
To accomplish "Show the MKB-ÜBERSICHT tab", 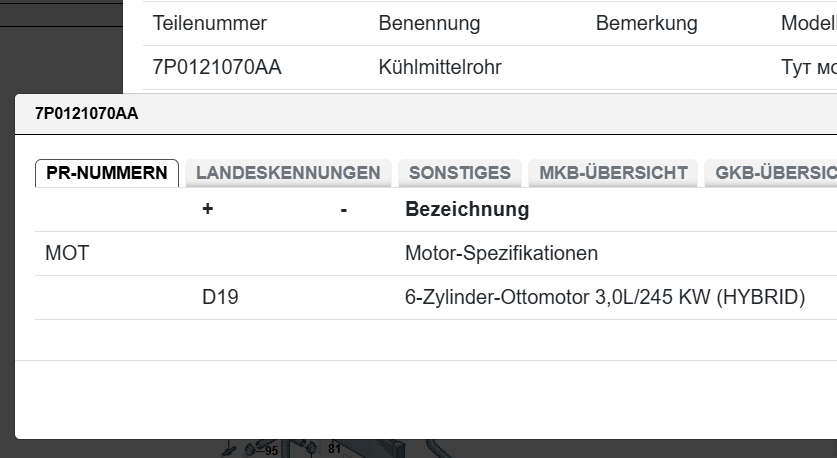I will pyautogui.click(x=613, y=173).
